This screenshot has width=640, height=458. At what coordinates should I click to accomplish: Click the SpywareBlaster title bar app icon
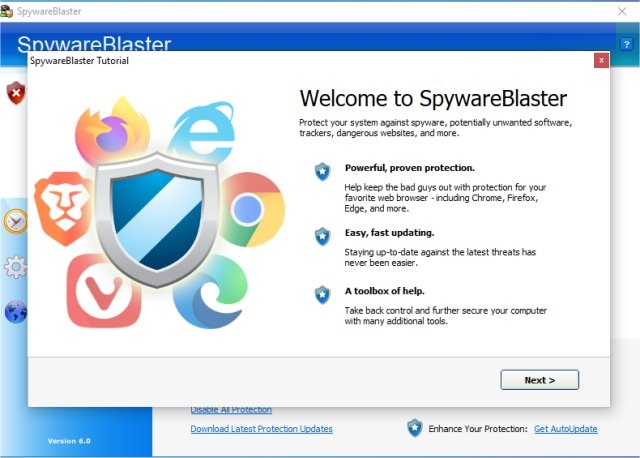coord(7,11)
